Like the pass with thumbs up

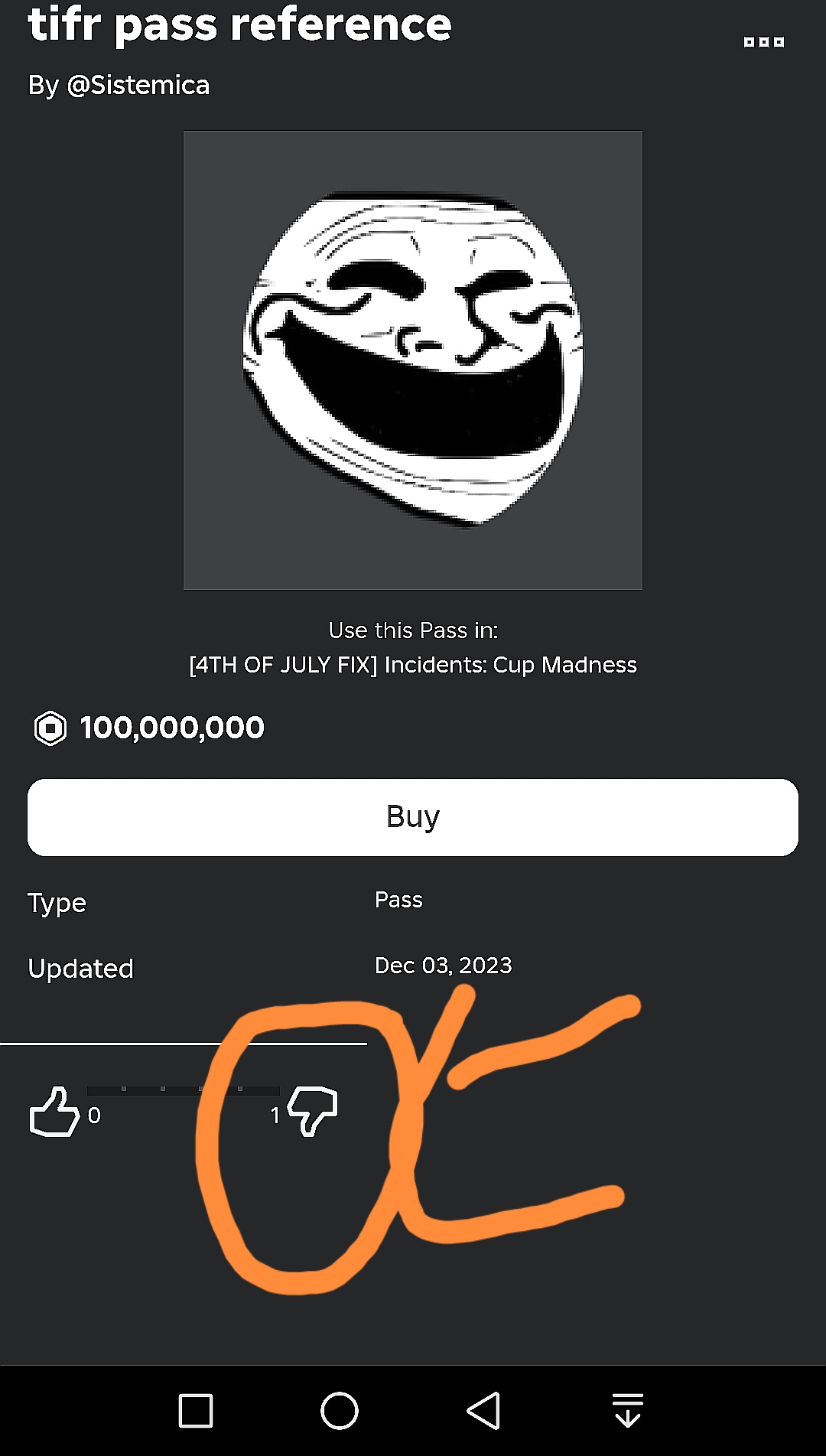(54, 1112)
